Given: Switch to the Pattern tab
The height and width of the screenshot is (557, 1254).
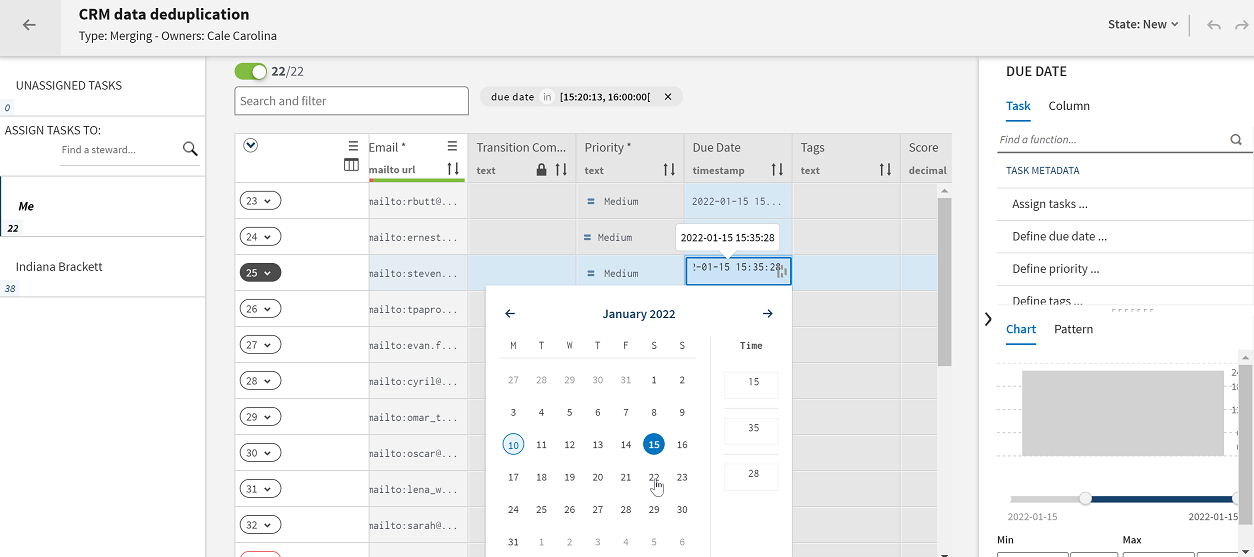Looking at the screenshot, I should (x=1073, y=329).
